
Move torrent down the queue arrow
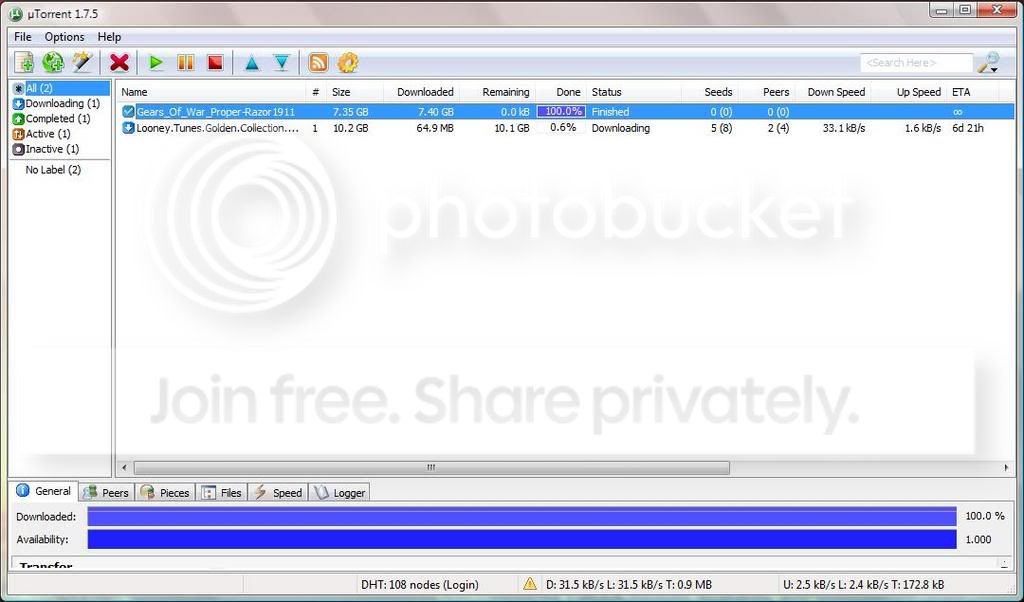(281, 63)
